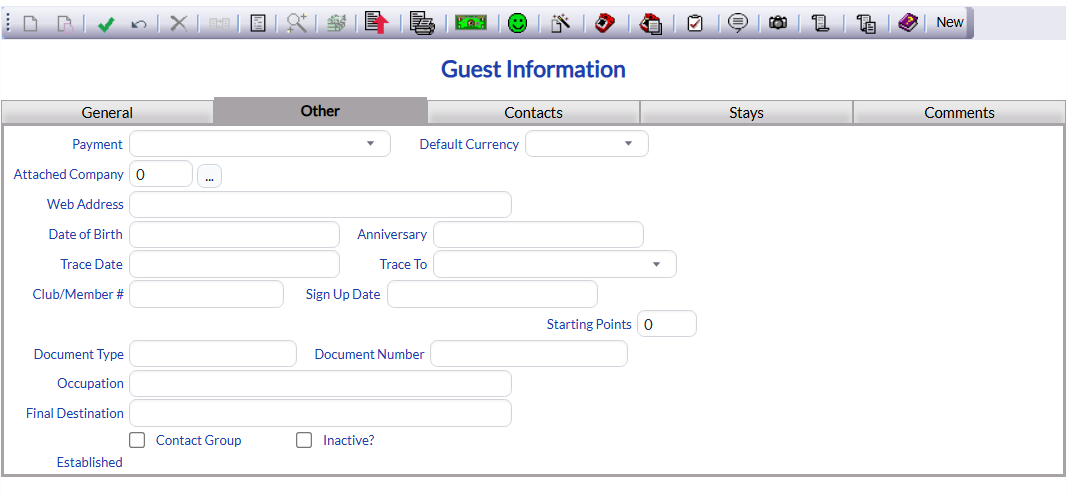The width and height of the screenshot is (1067, 496).
Task: Click the stacked money bills icon
Action: pyautogui.click(x=336, y=24)
